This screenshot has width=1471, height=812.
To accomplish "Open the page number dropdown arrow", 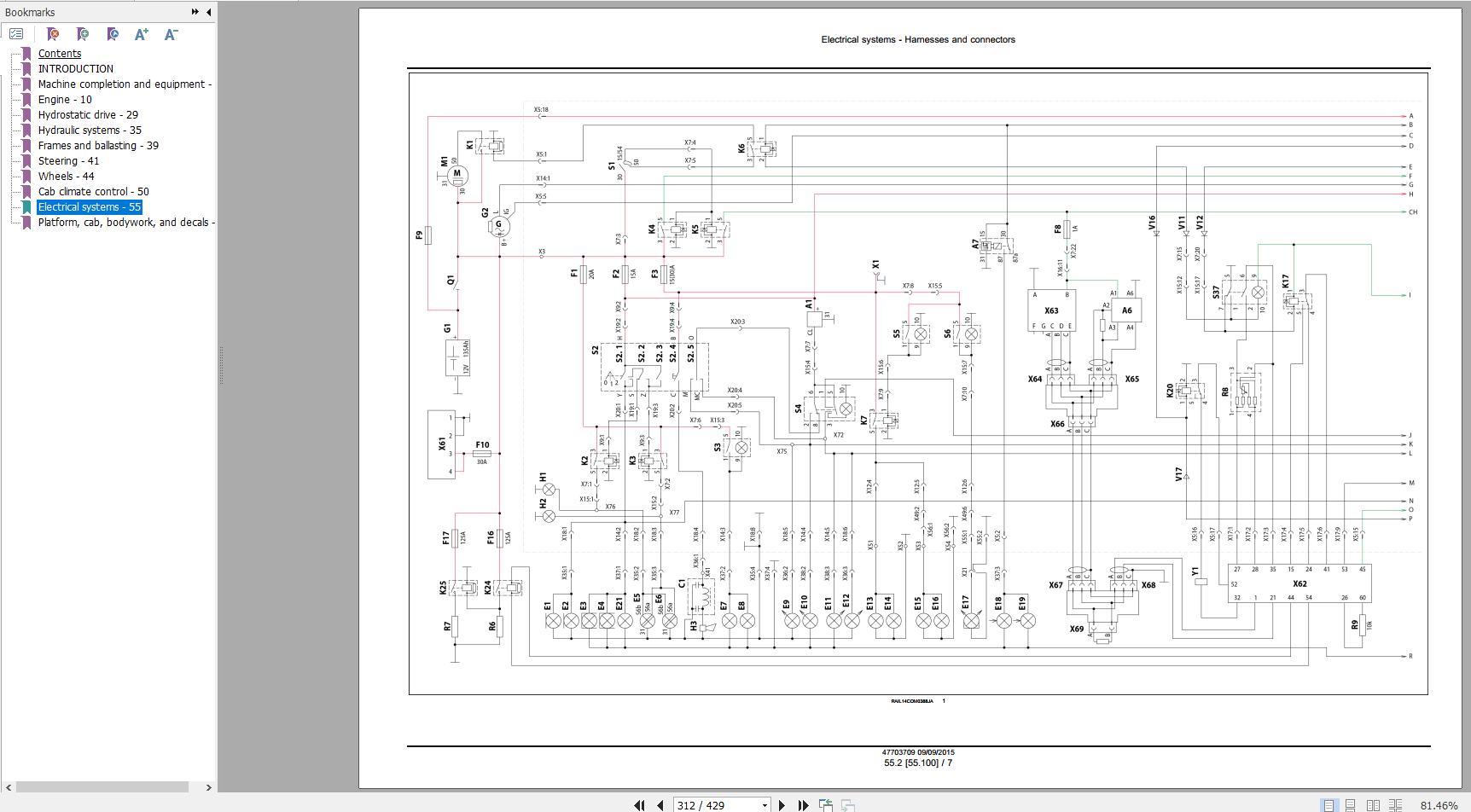I will point(765,805).
